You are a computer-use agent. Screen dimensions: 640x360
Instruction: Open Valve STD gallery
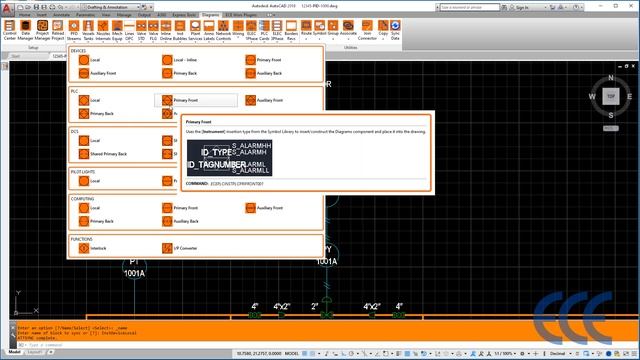click(141, 31)
